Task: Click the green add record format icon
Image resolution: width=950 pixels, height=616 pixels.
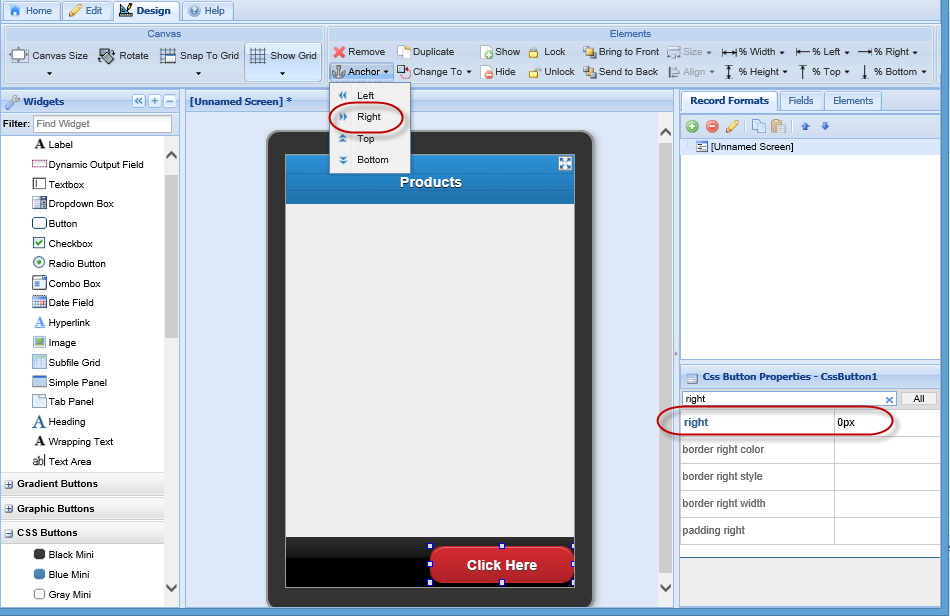Action: pos(692,127)
